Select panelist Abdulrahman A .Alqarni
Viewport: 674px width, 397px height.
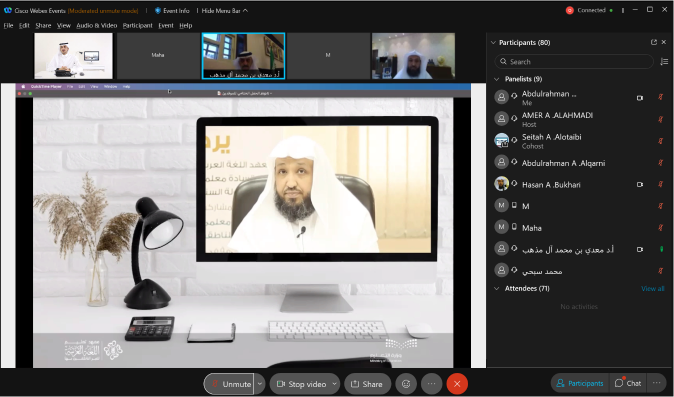[x=580, y=163]
